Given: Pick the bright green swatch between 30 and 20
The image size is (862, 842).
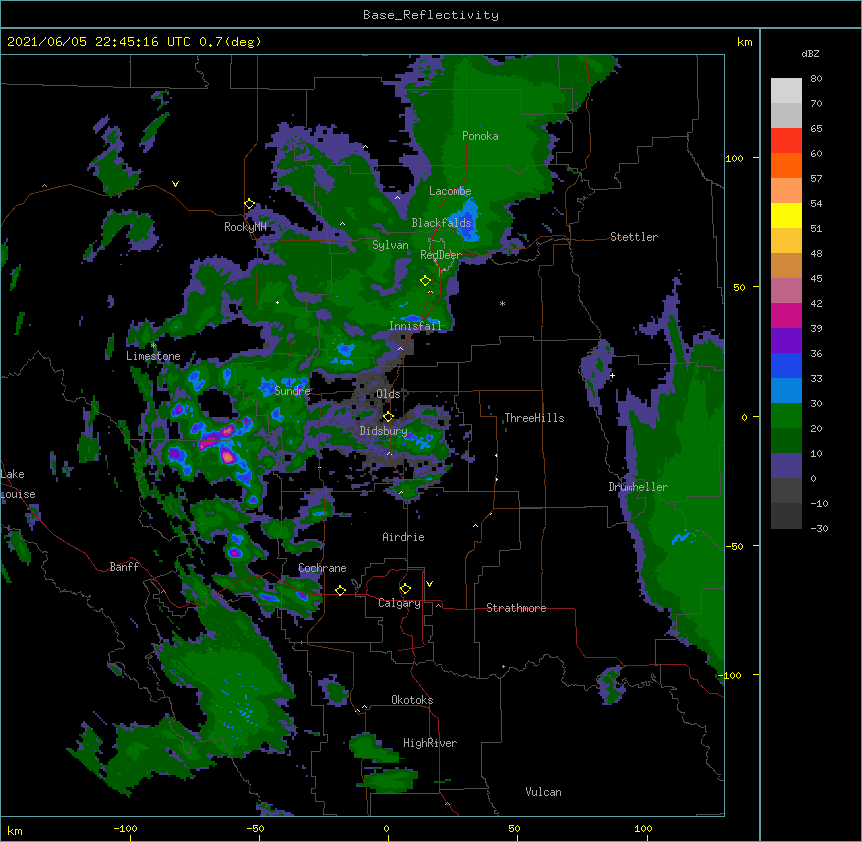Looking at the screenshot, I should (786, 416).
